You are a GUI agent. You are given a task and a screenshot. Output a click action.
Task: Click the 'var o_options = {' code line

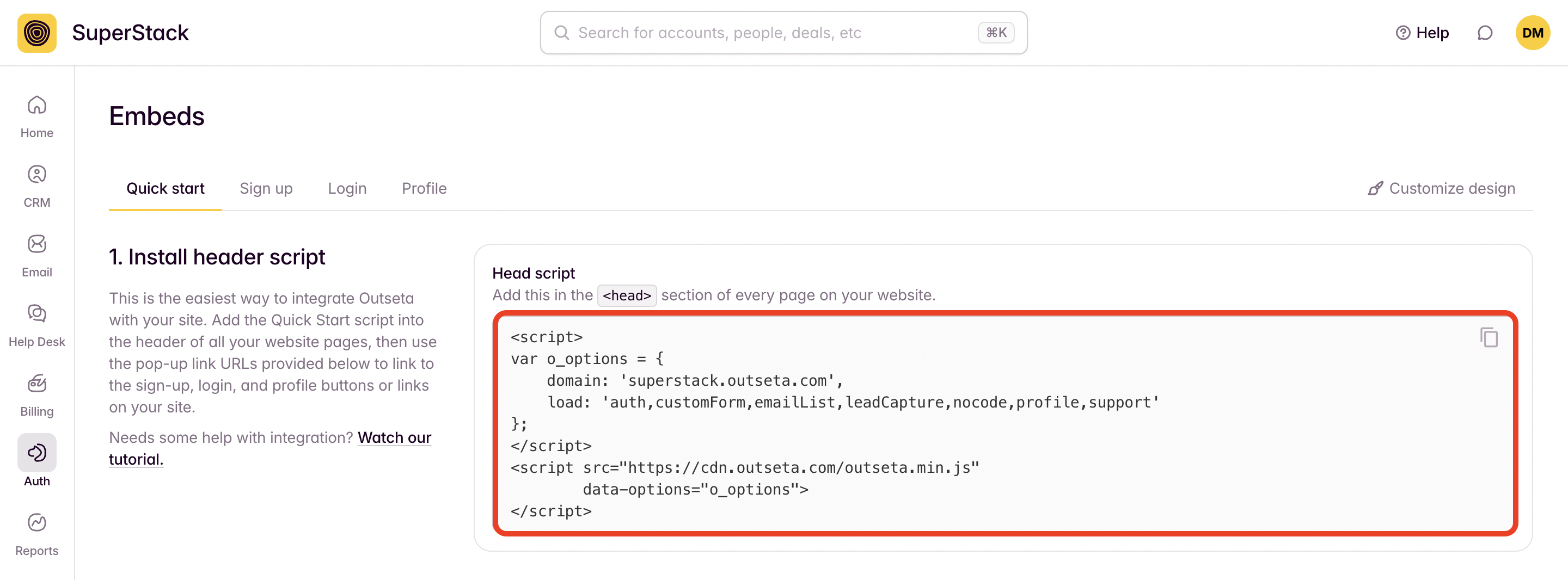(x=587, y=359)
